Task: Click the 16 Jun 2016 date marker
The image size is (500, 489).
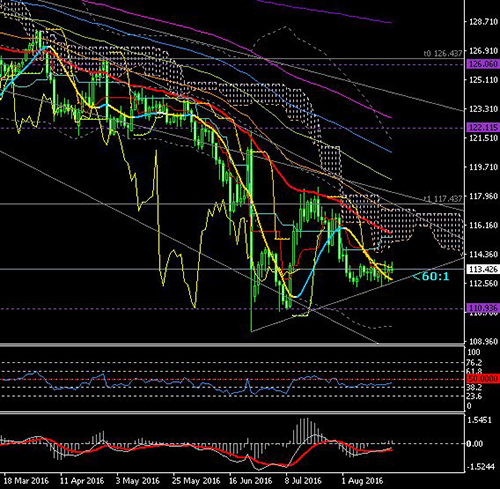Action: click(x=250, y=481)
